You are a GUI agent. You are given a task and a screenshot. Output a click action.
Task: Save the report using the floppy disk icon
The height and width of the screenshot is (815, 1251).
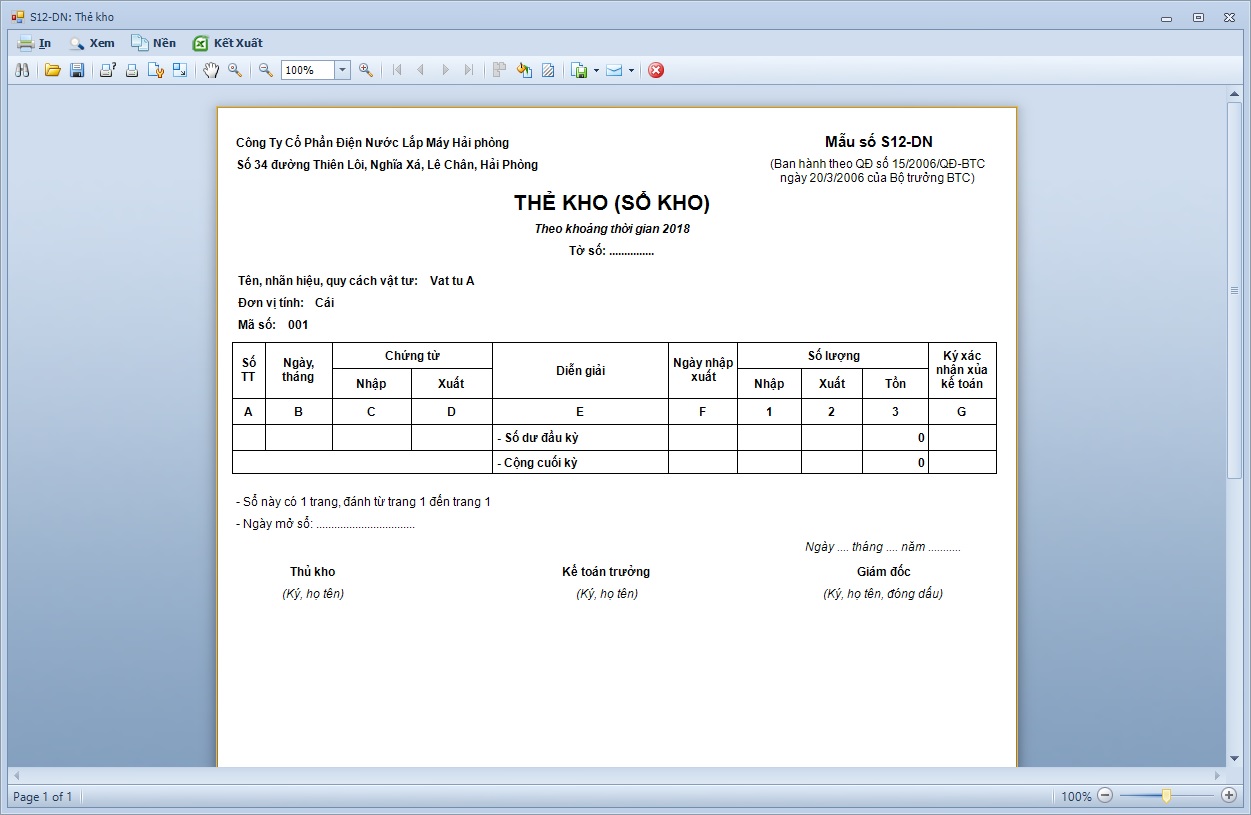pos(77,70)
